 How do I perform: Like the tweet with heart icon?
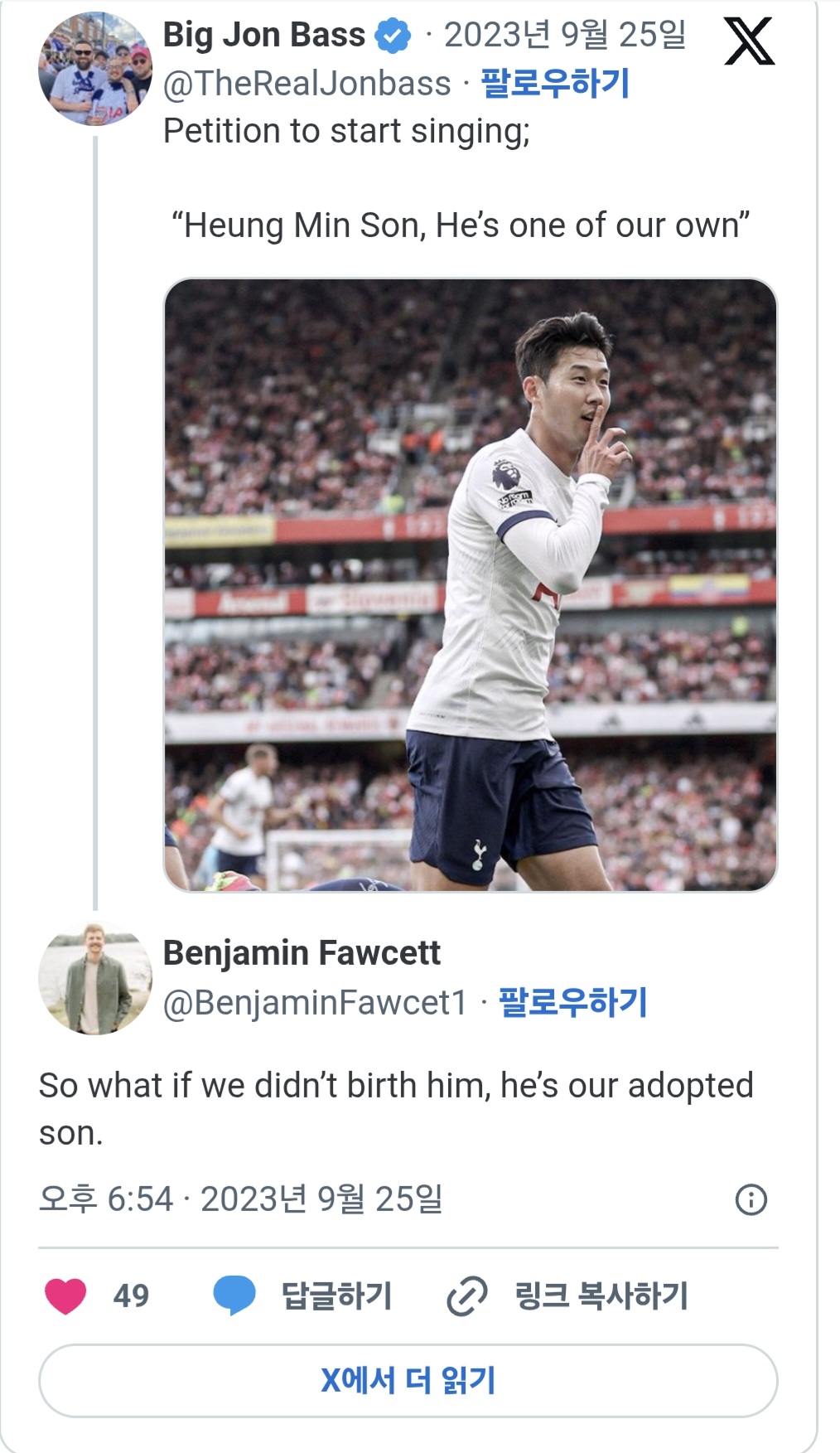pos(65,1296)
